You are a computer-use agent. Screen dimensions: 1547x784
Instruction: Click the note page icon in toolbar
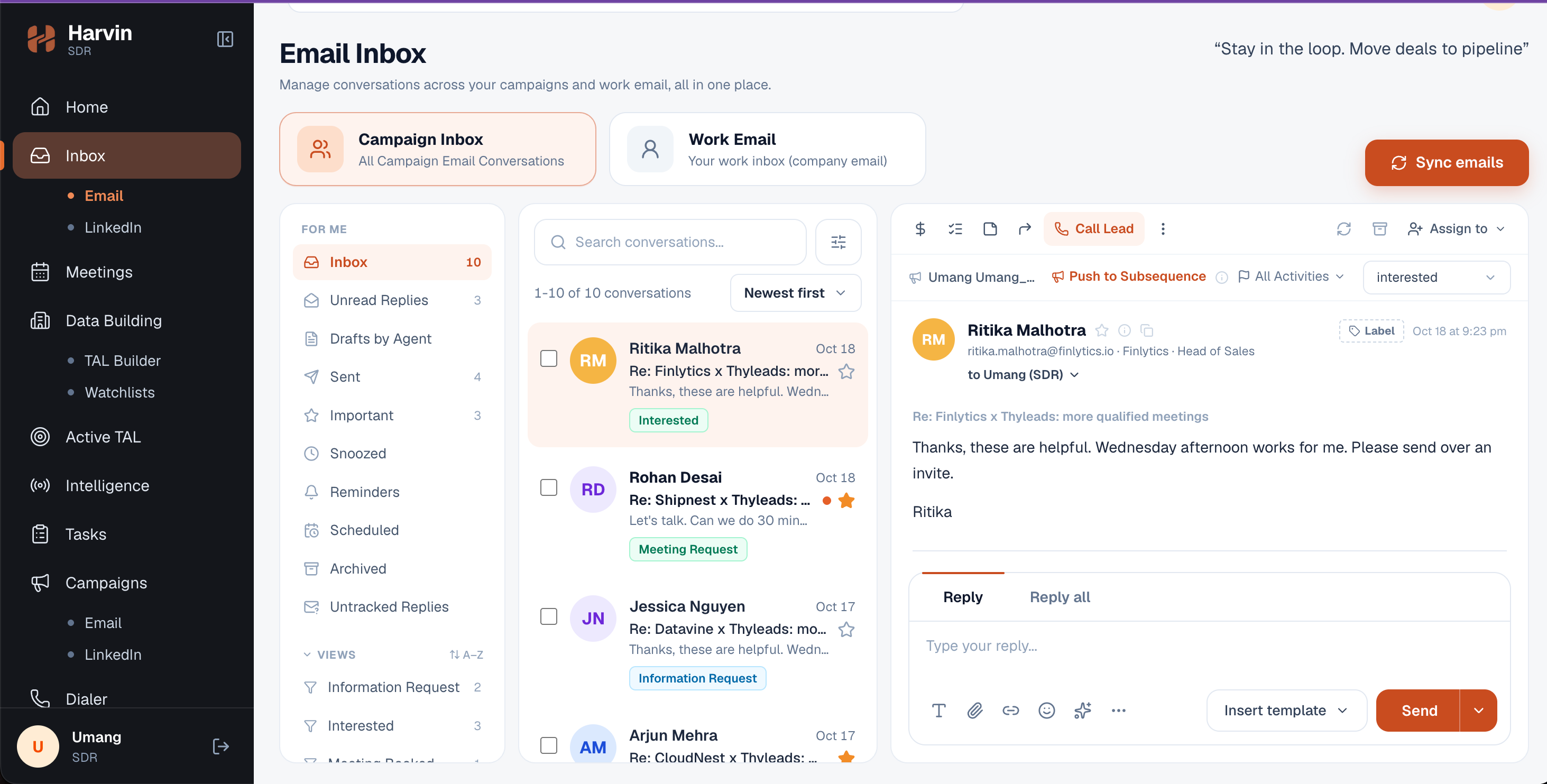point(990,229)
